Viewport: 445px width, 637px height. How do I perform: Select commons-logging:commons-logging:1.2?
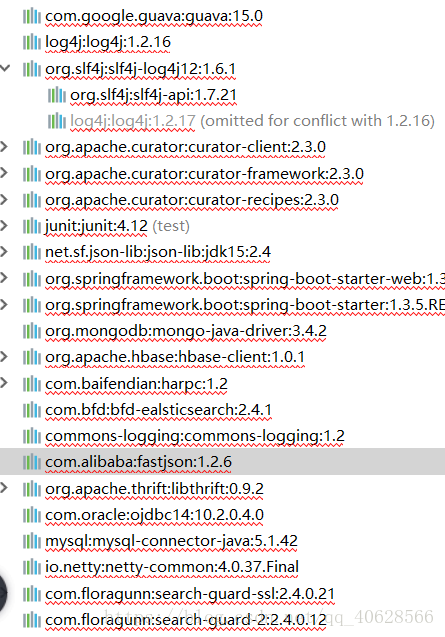click(x=195, y=436)
